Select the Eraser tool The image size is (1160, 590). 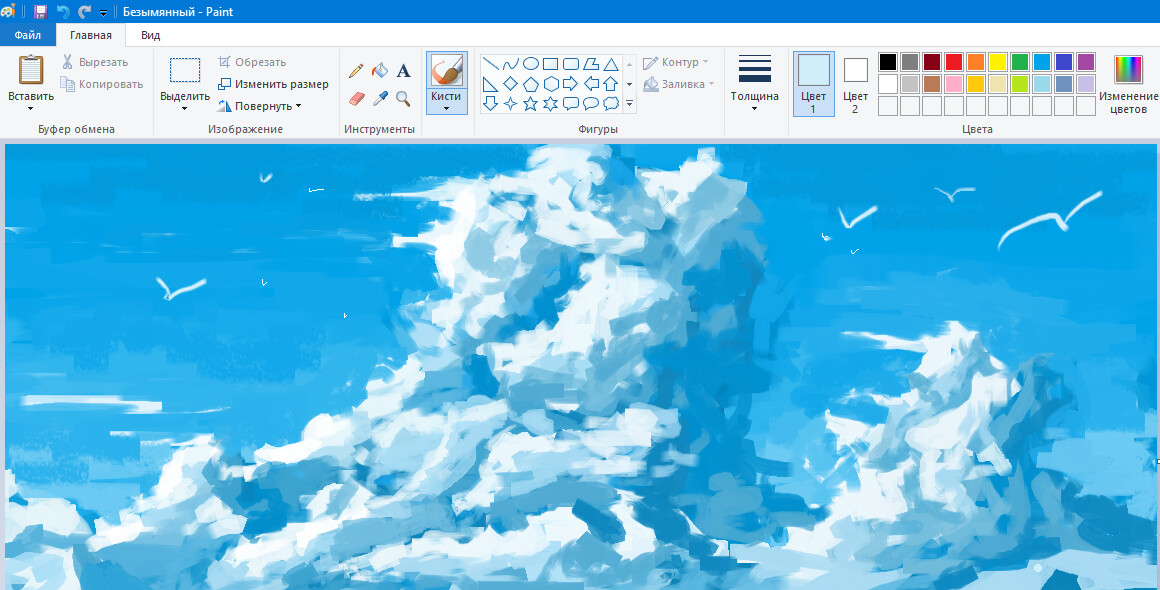(356, 97)
